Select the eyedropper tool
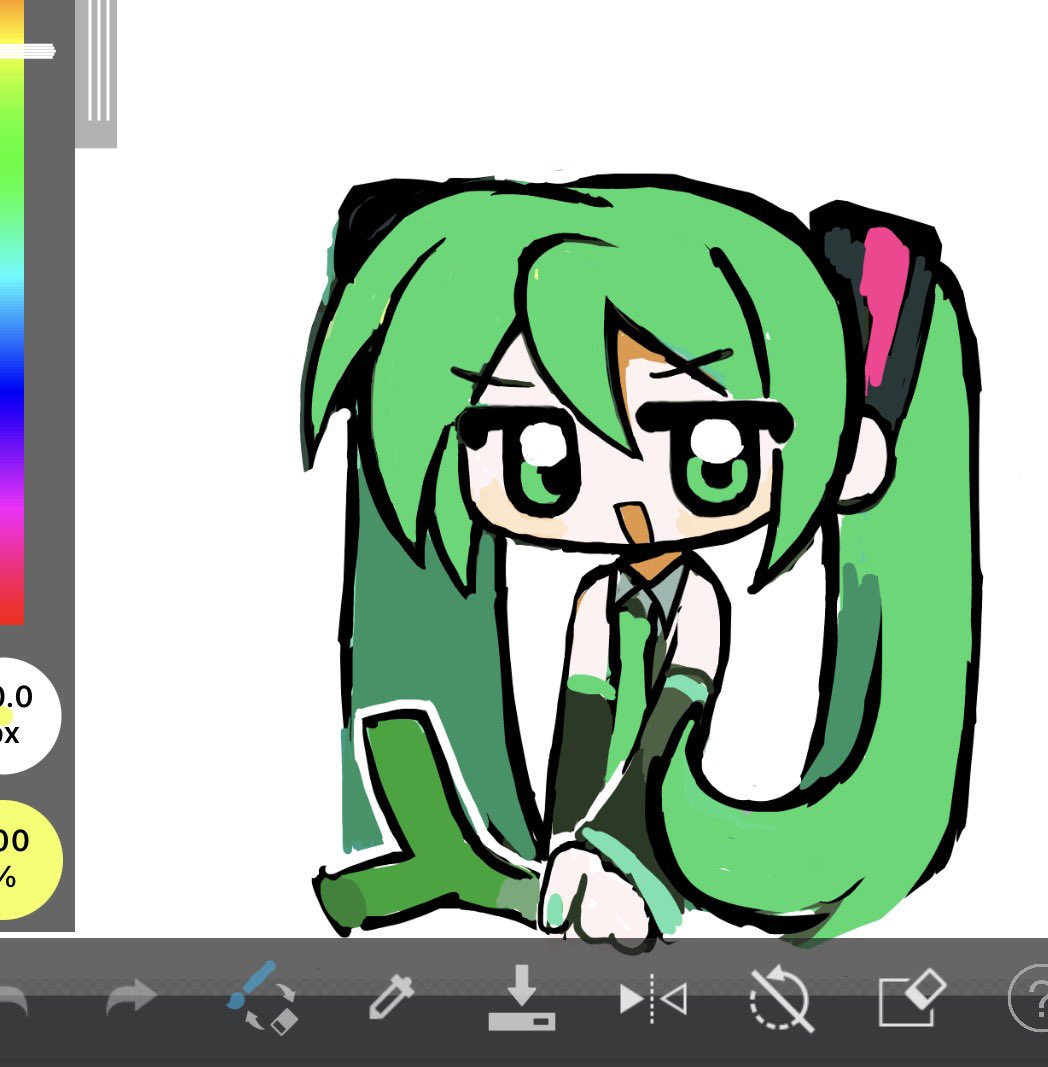This screenshot has width=1048, height=1067. tap(391, 996)
